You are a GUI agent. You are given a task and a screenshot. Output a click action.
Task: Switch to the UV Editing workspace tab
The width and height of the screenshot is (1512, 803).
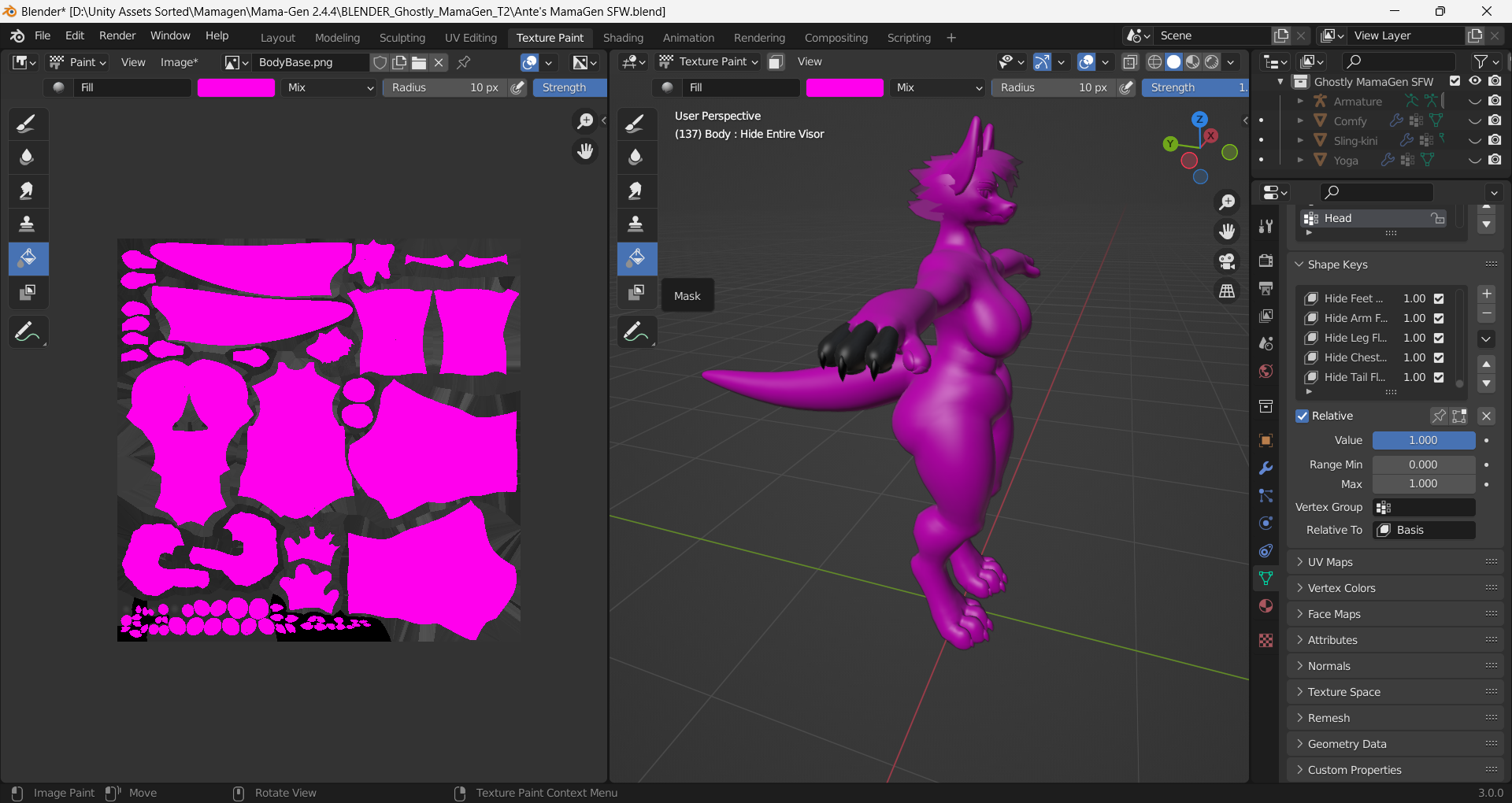(471, 38)
